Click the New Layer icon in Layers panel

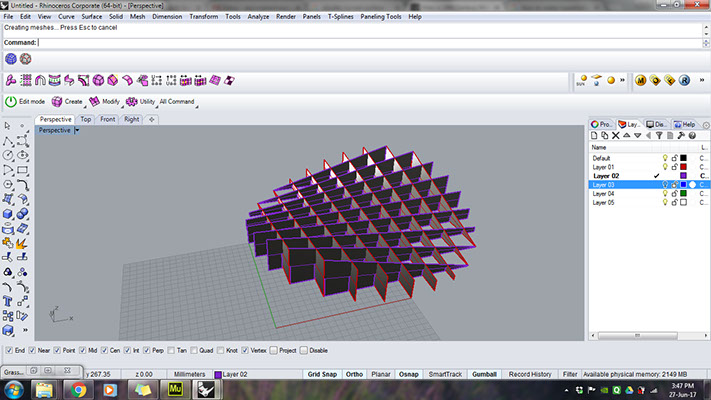(x=594, y=136)
